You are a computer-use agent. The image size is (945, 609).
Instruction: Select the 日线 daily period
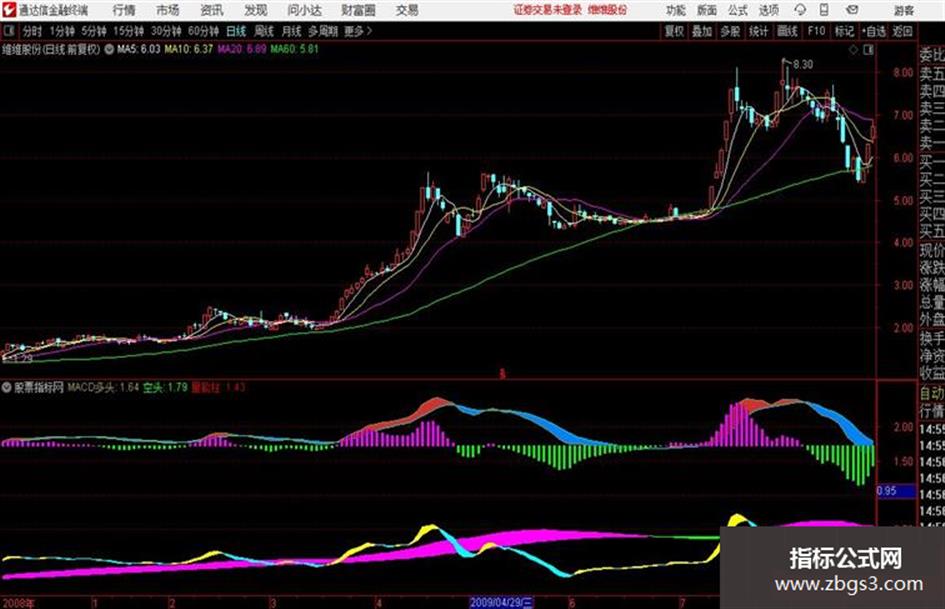(x=236, y=31)
